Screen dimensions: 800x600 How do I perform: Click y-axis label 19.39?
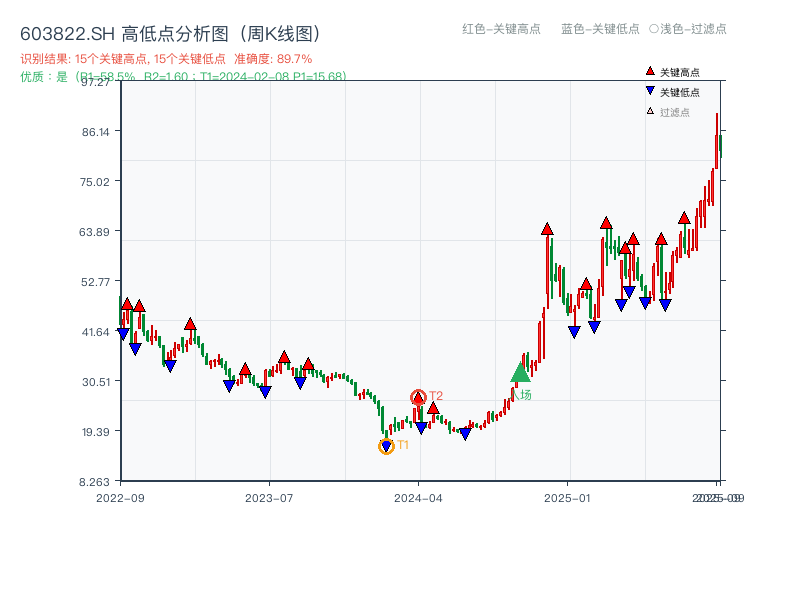click(96, 432)
